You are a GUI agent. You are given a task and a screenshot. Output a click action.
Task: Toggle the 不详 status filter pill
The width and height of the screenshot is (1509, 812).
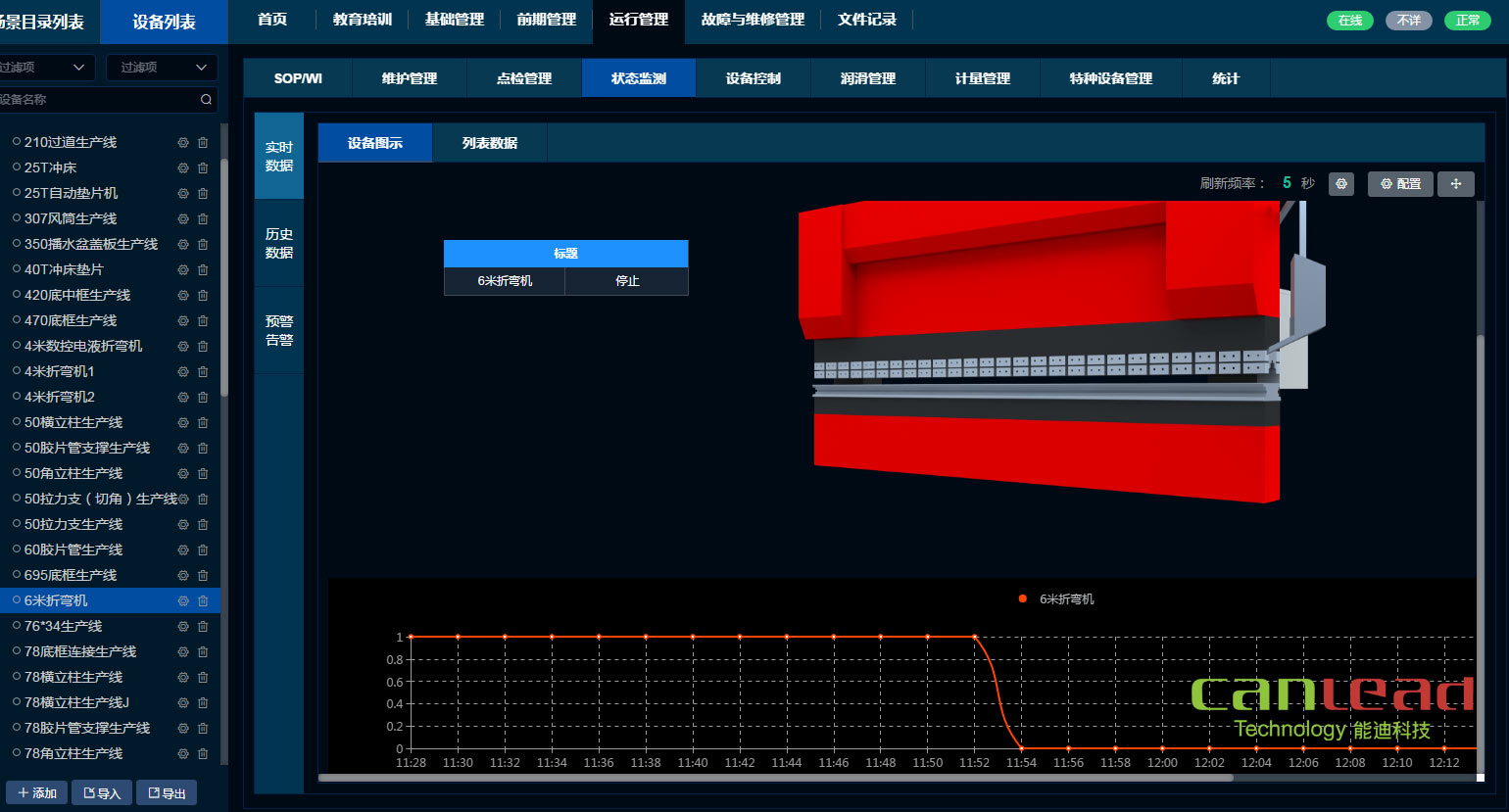1408,21
